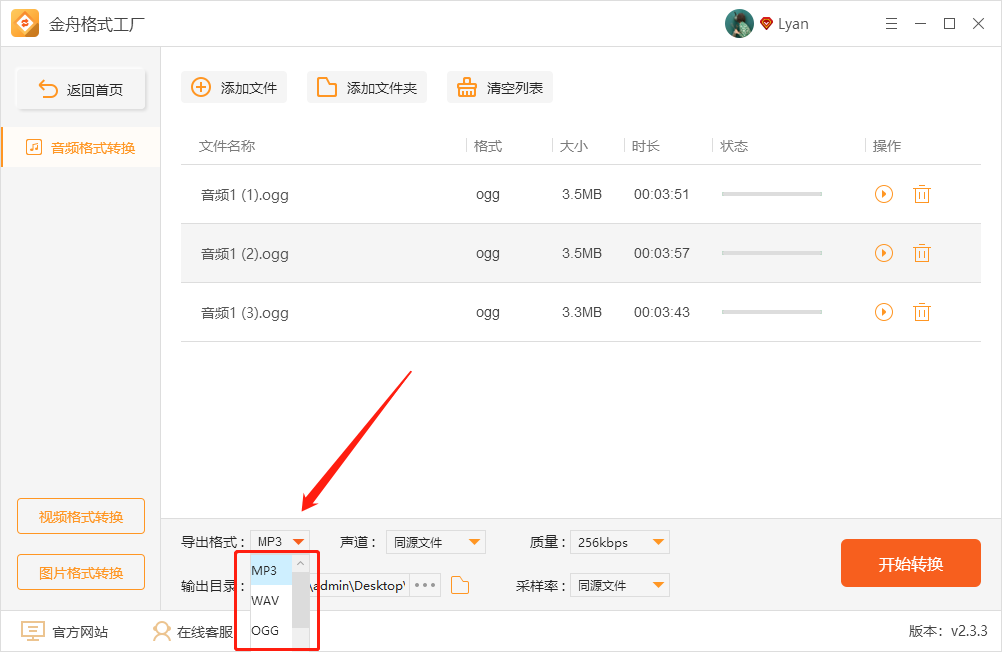
Task: Keep MP3 selected in format list
Action: pyautogui.click(x=264, y=570)
